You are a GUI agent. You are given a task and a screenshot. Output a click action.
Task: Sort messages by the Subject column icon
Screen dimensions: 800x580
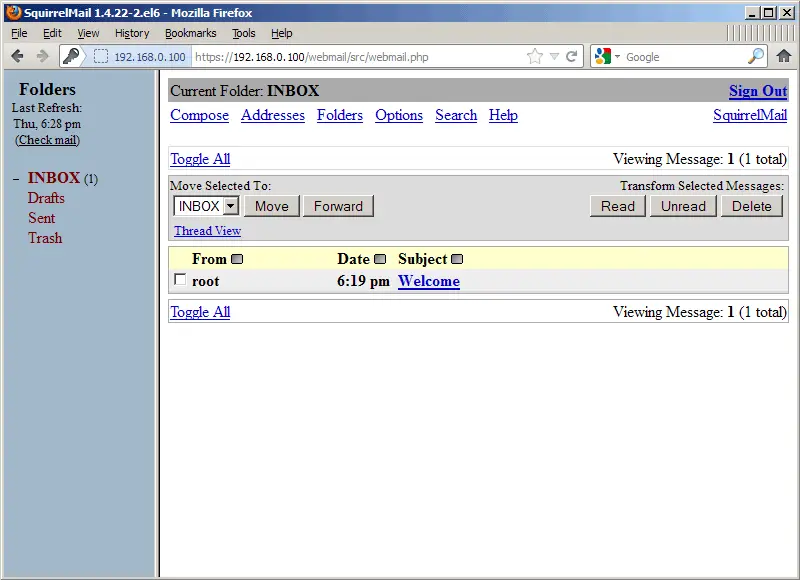point(457,260)
